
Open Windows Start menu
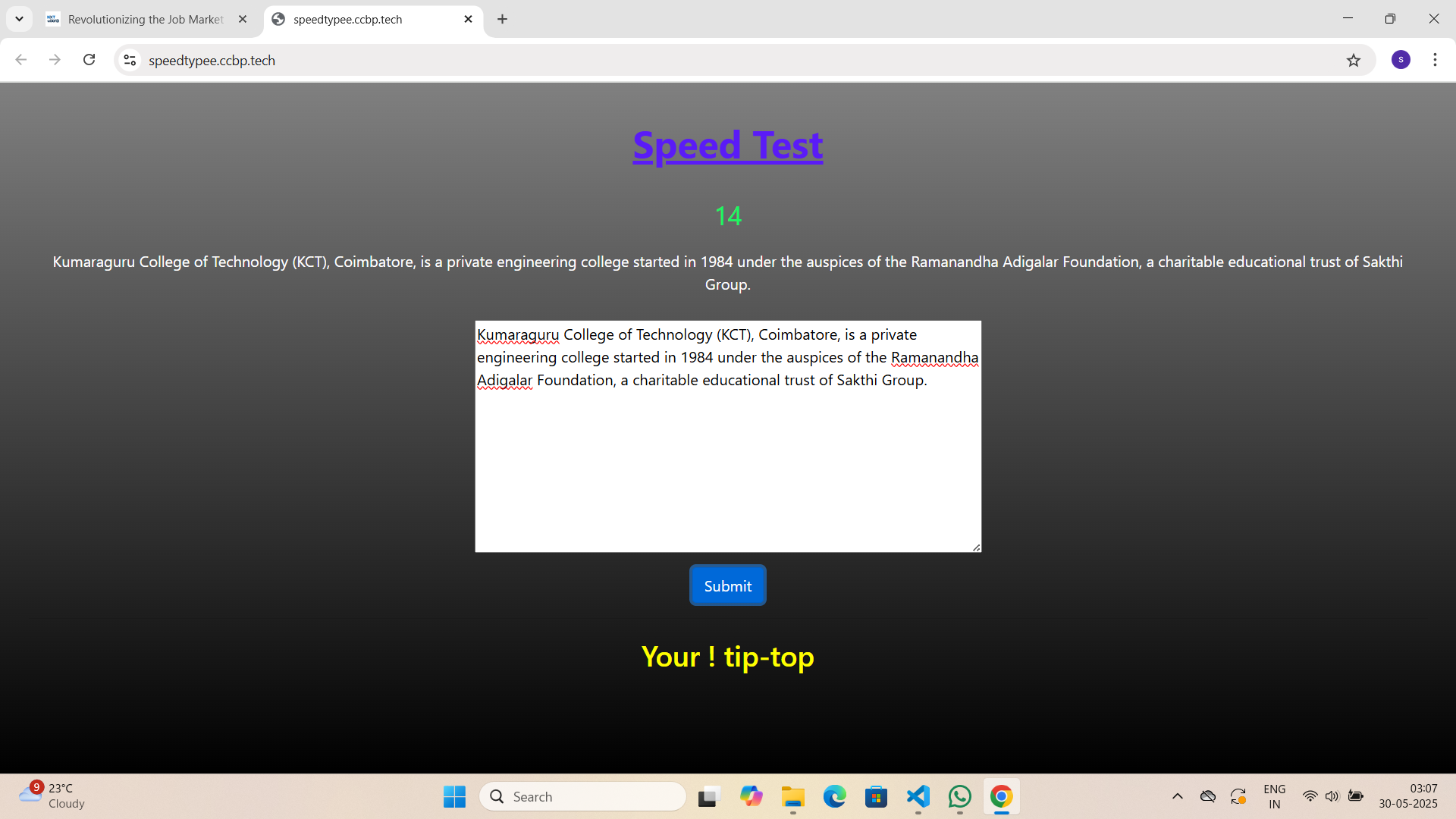coord(454,796)
